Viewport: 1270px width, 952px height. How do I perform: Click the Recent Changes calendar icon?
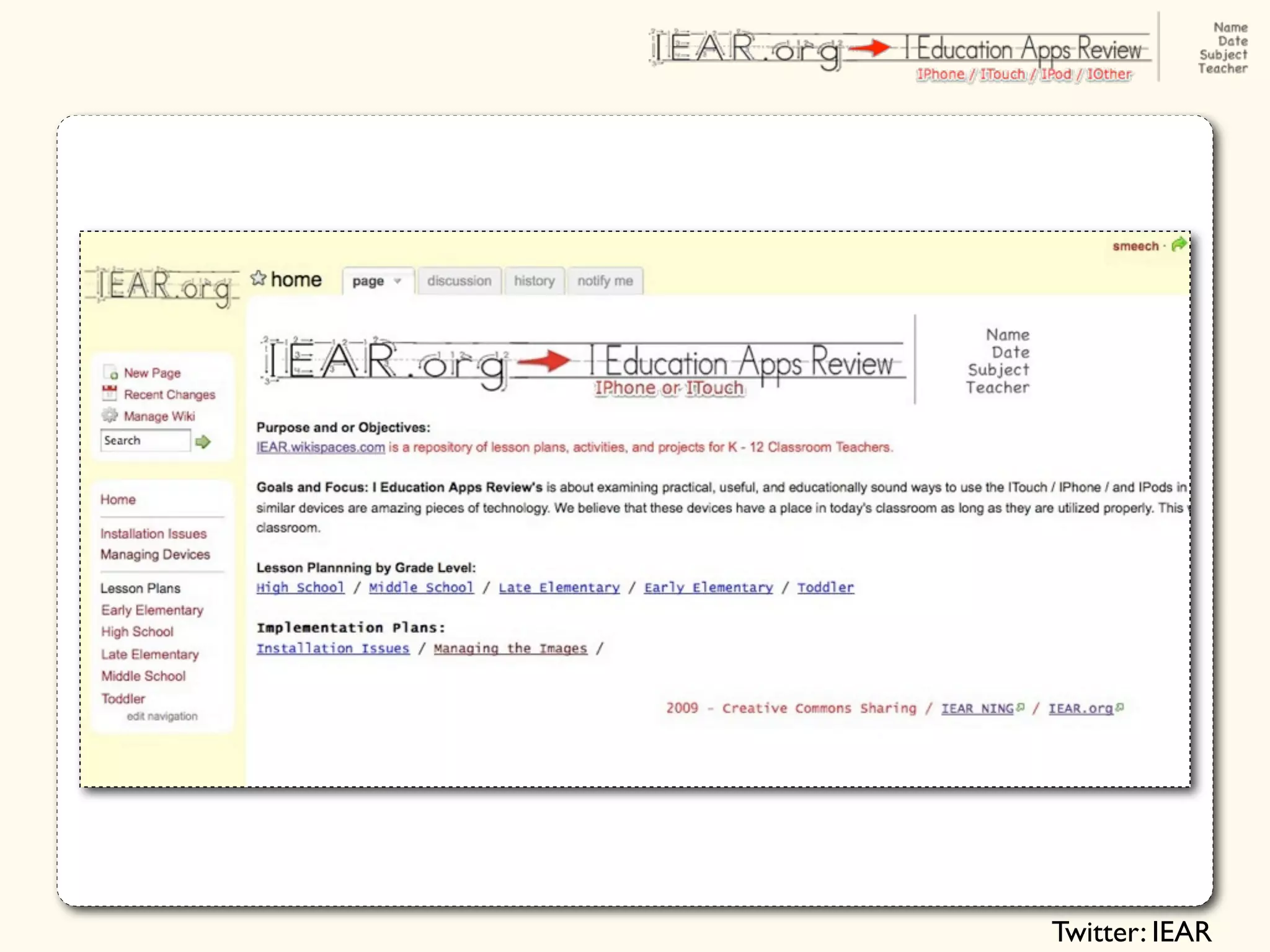pos(110,394)
